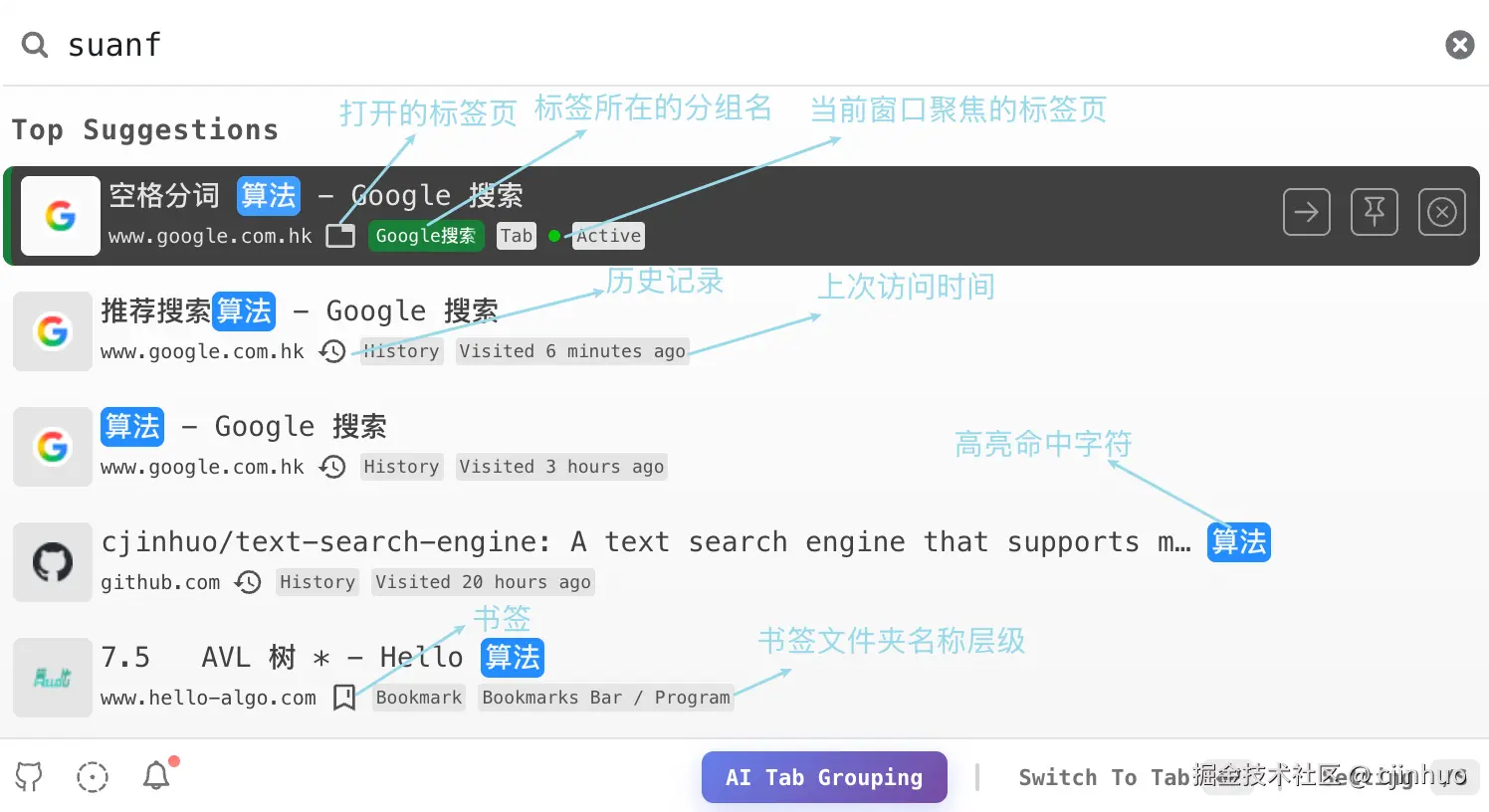Click the switch-to-tab arrow icon

point(1306,212)
